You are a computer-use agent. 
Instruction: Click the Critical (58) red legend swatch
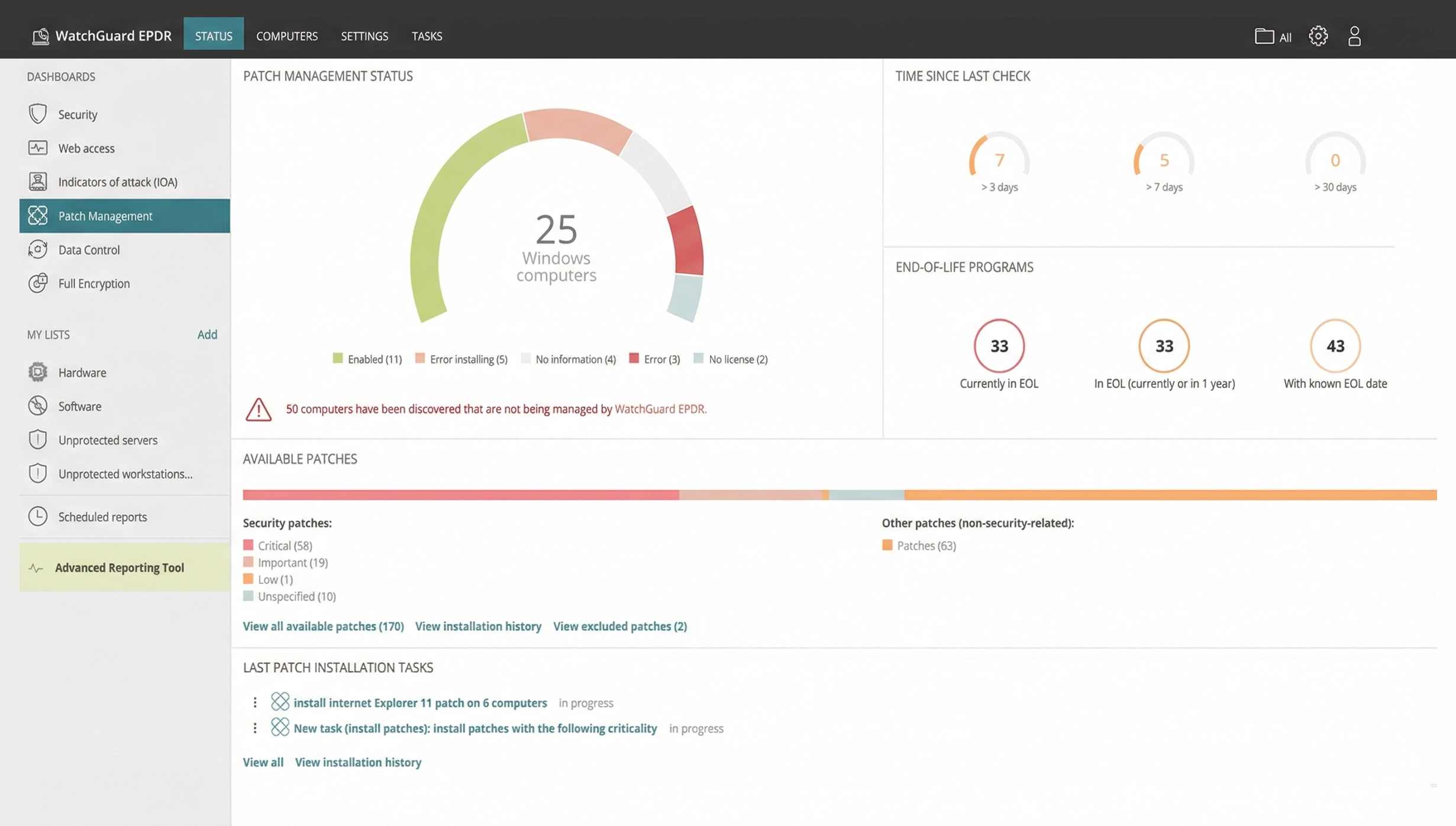pyautogui.click(x=248, y=545)
